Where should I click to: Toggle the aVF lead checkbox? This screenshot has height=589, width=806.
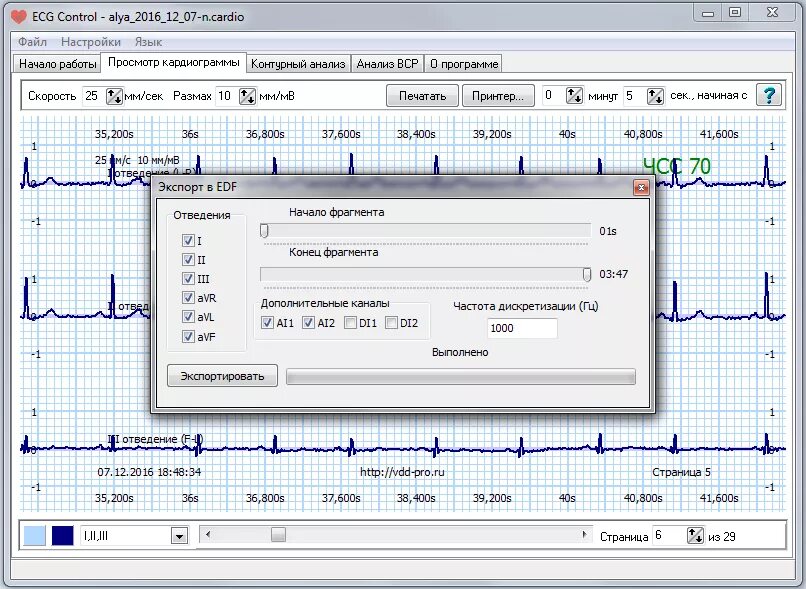point(188,337)
